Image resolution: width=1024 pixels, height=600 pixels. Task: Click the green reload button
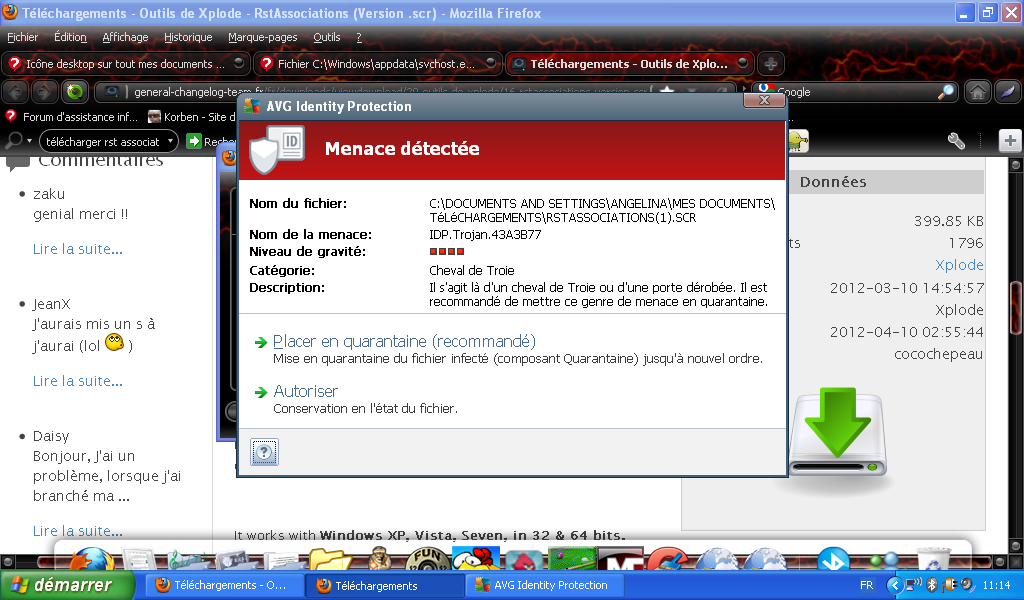[x=74, y=92]
